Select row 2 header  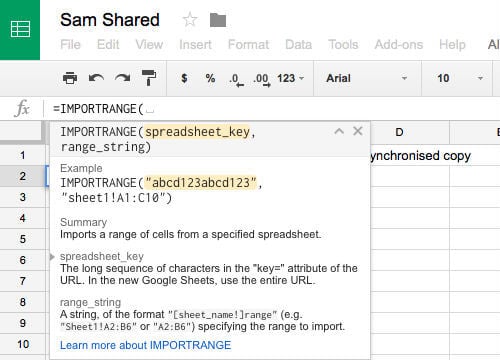pyautogui.click(x=22, y=176)
